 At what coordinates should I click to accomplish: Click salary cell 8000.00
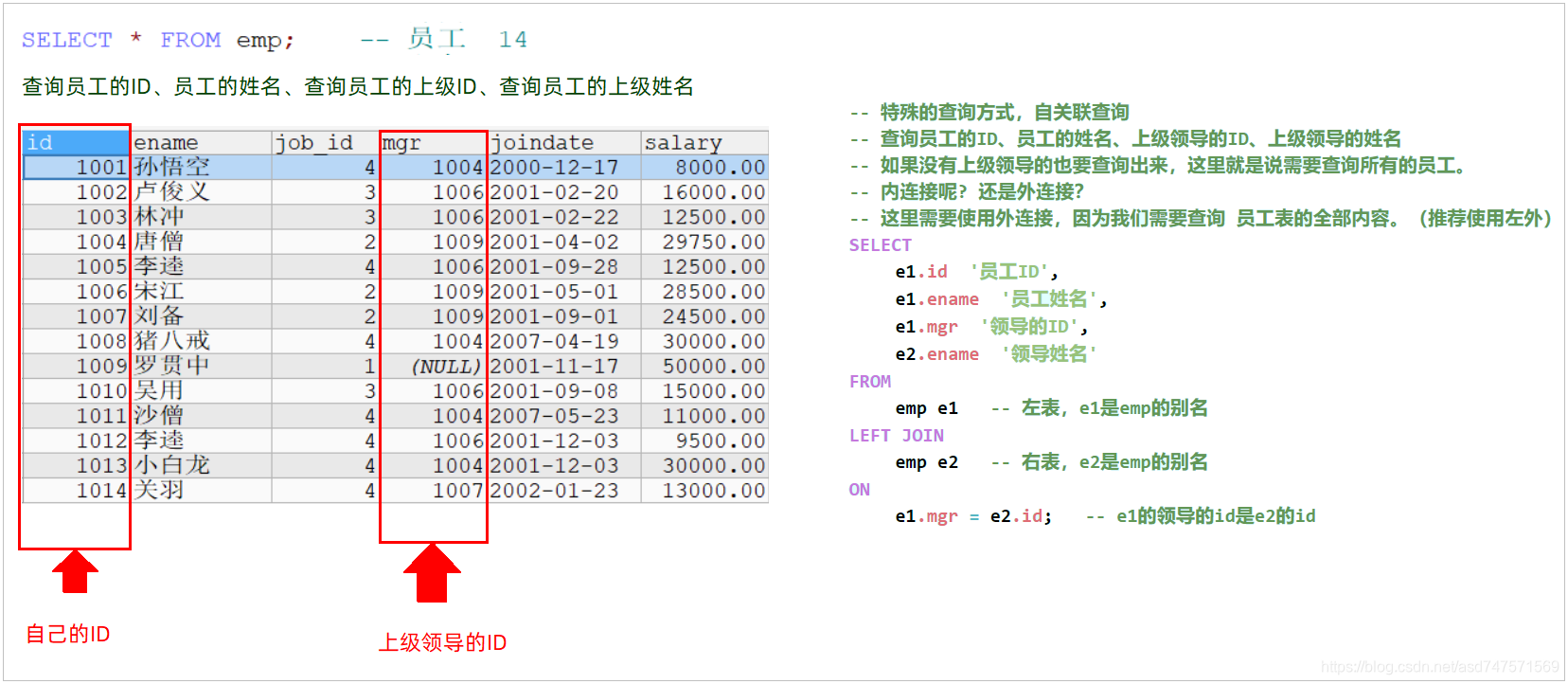pyautogui.click(x=704, y=168)
